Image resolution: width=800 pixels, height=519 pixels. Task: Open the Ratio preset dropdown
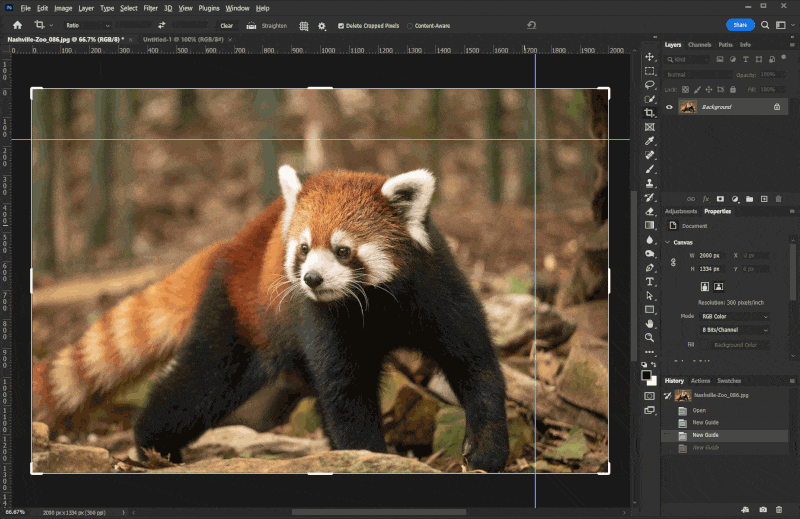[x=87, y=26]
